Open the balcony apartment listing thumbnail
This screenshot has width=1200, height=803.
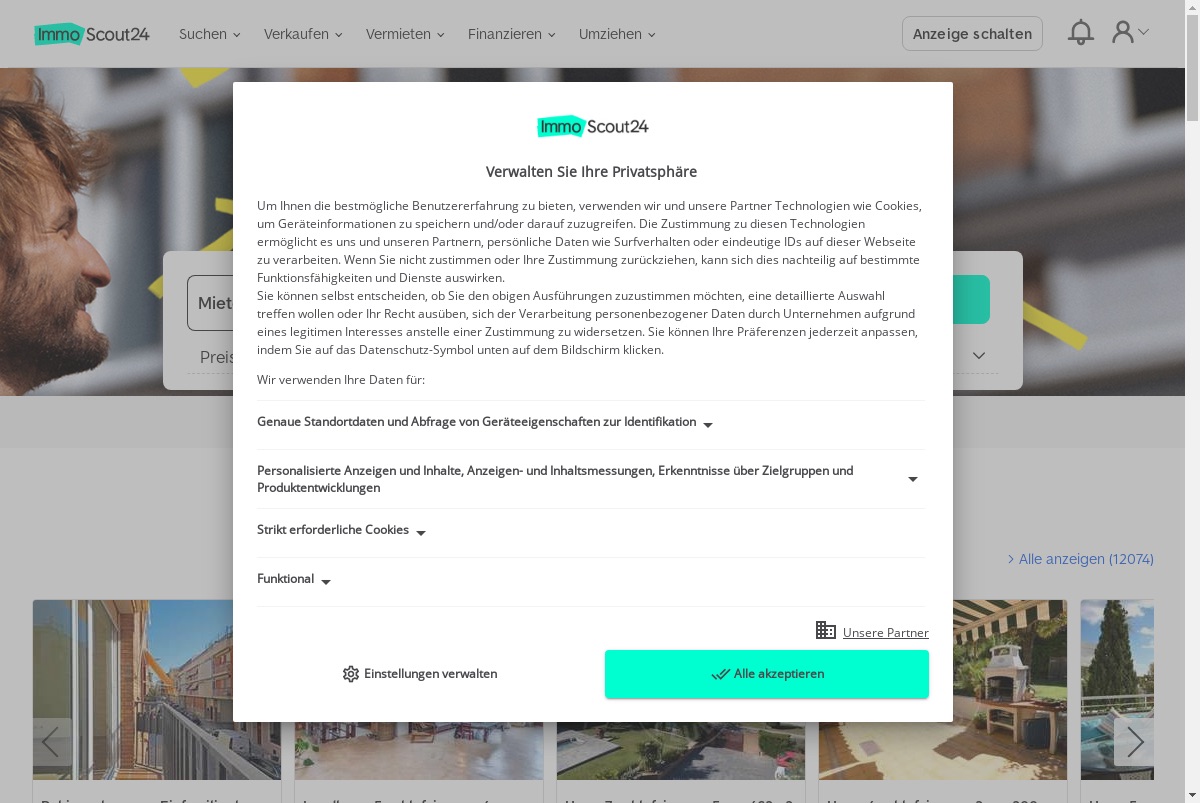coord(157,689)
